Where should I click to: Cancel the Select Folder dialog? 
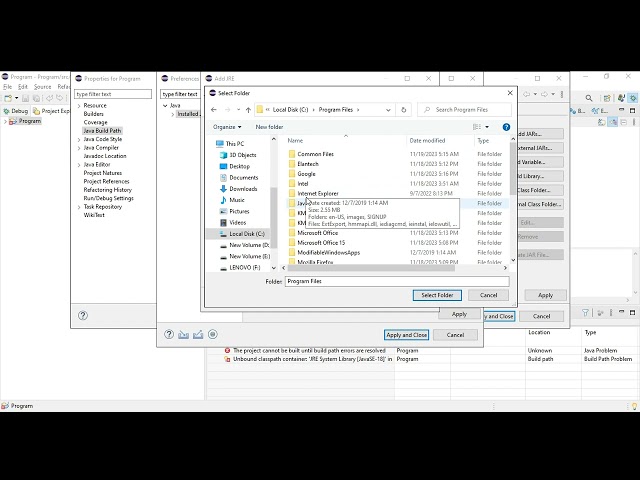click(x=489, y=295)
